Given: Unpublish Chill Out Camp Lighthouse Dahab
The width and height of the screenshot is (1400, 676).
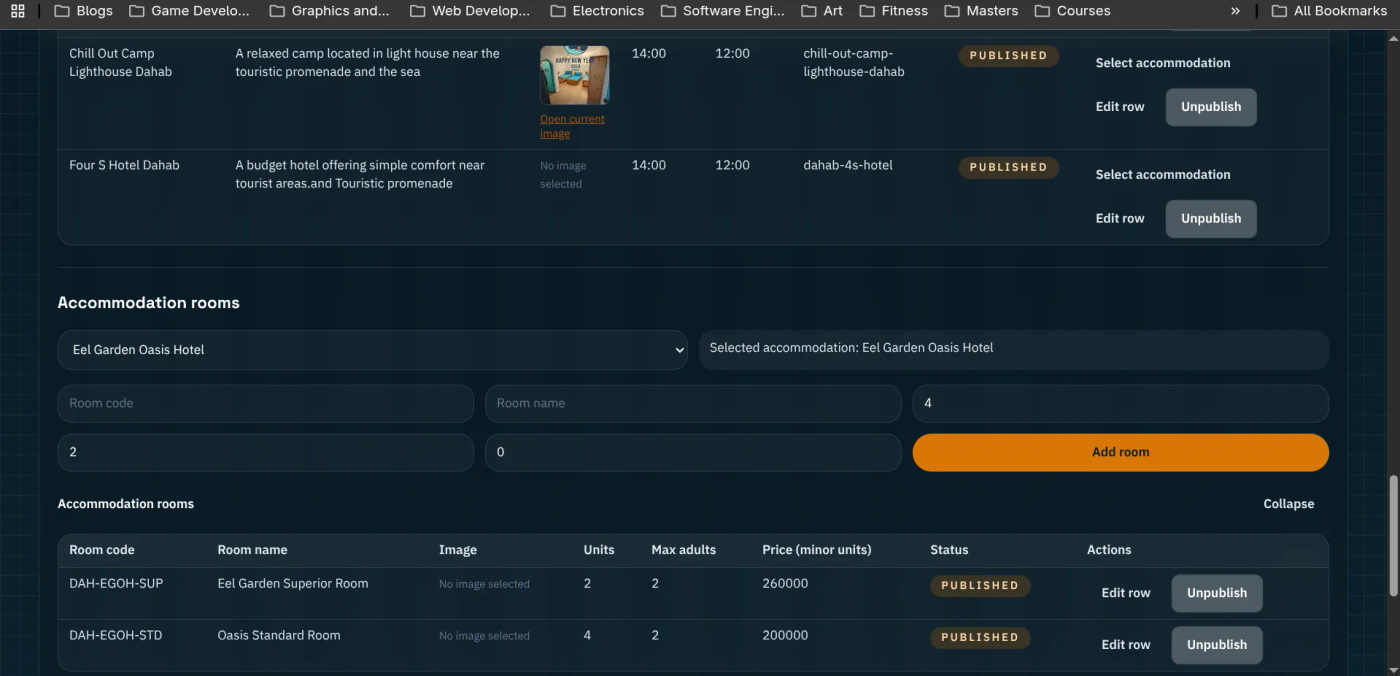Looking at the screenshot, I should pyautogui.click(x=1210, y=107).
